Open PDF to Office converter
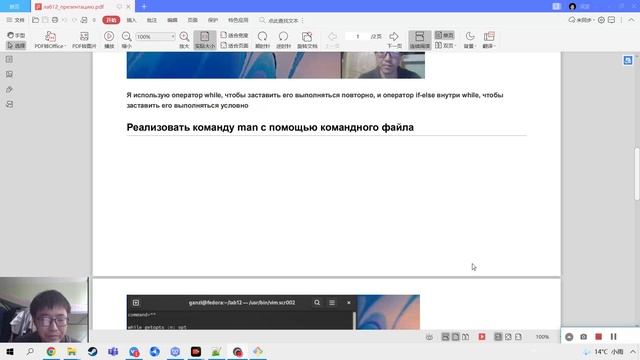Screen dimensions: 640x360 point(50,40)
